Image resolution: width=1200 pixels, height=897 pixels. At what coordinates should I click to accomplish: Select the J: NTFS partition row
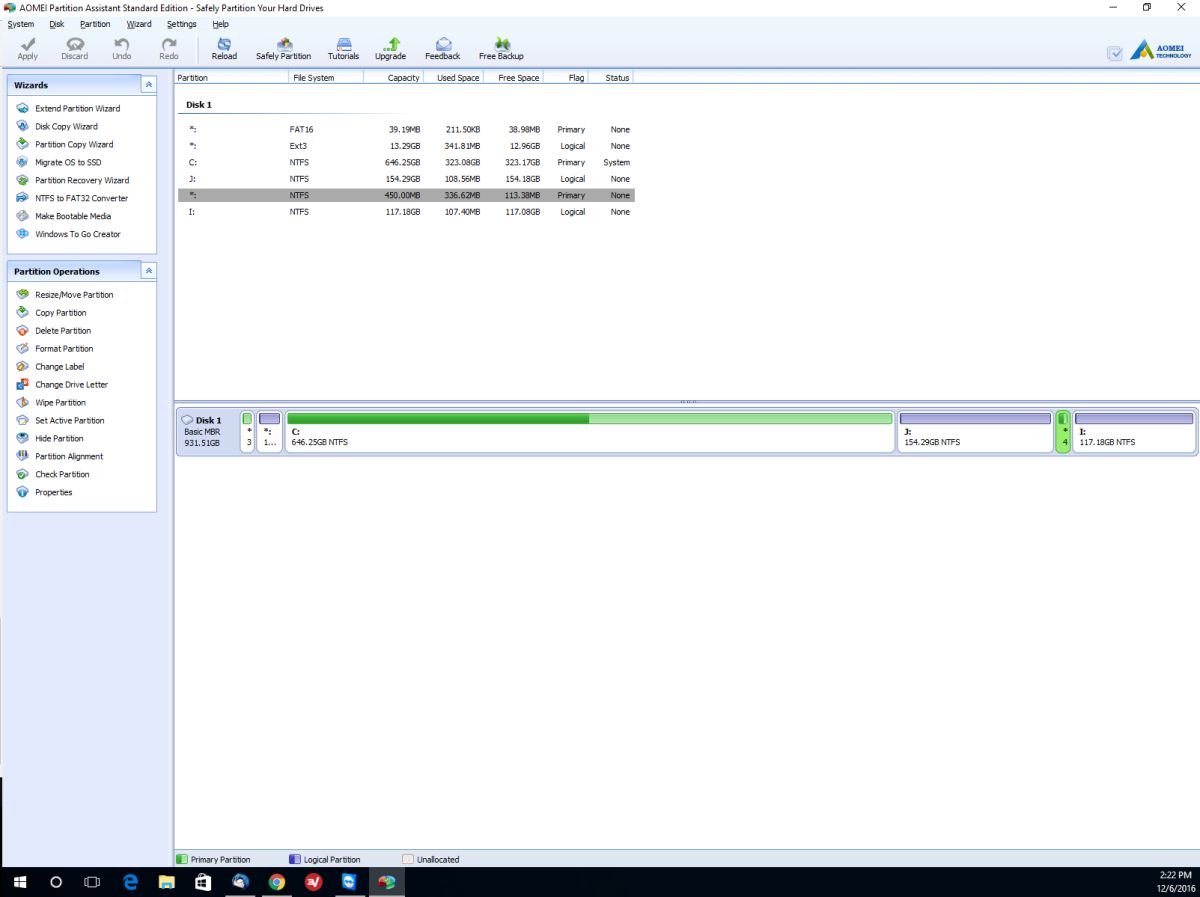click(406, 179)
